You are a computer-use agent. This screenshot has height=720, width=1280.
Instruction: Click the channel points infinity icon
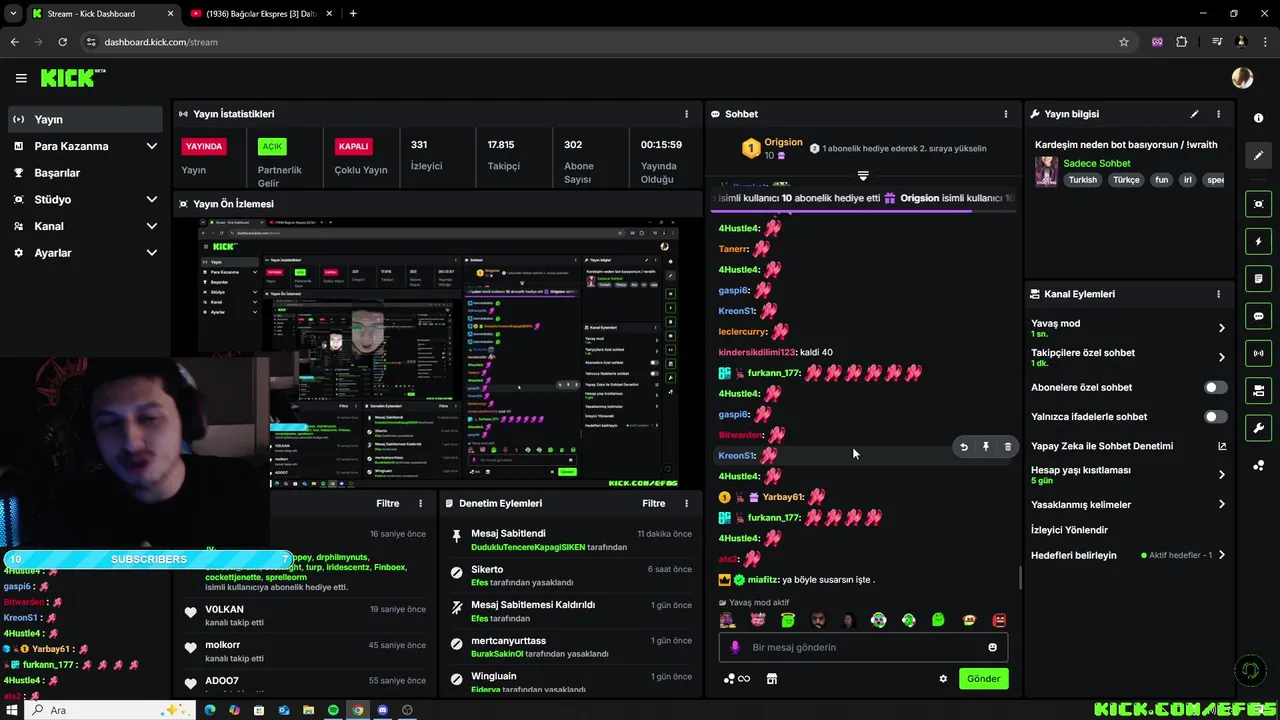click(737, 679)
